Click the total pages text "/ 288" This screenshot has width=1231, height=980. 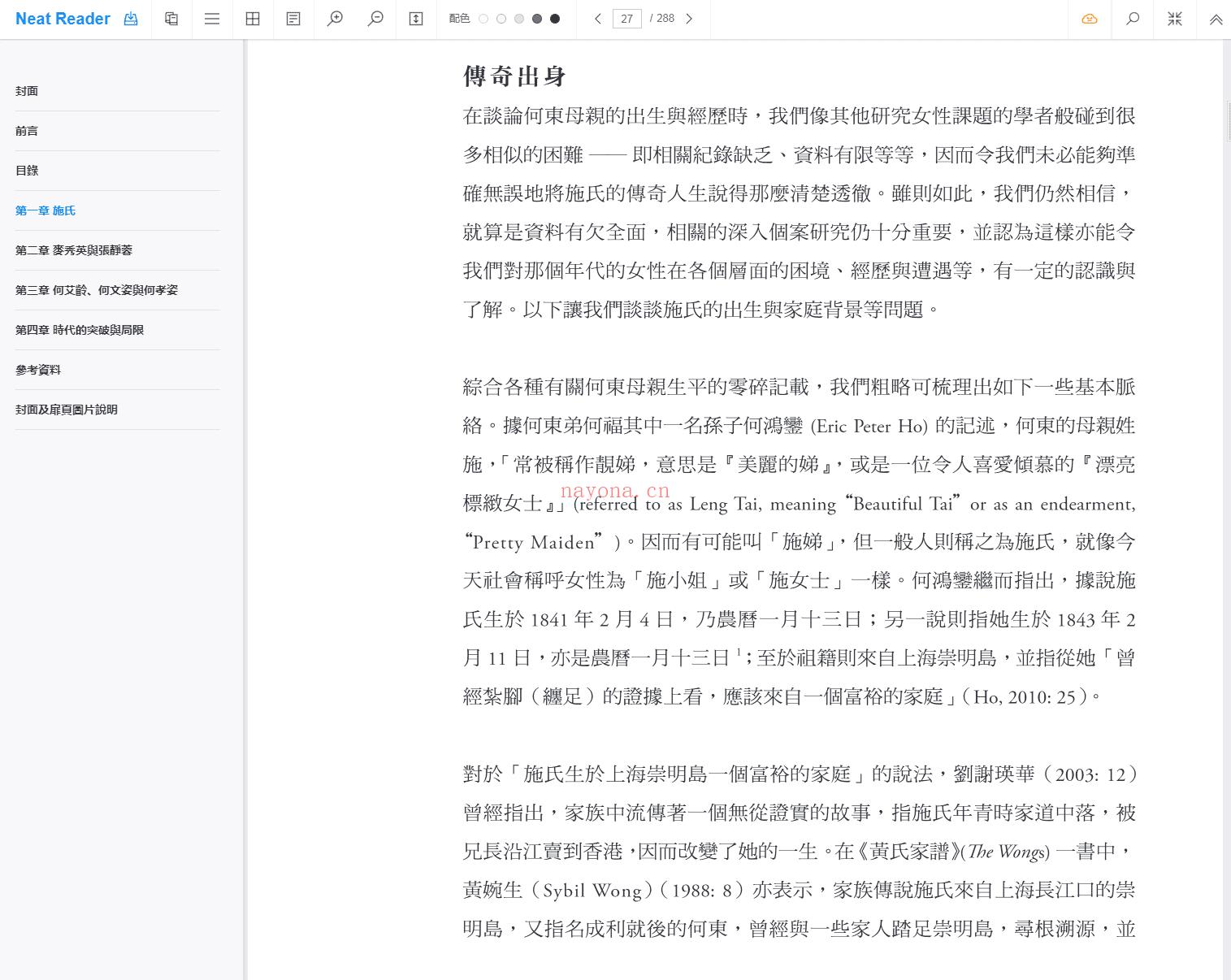click(662, 19)
